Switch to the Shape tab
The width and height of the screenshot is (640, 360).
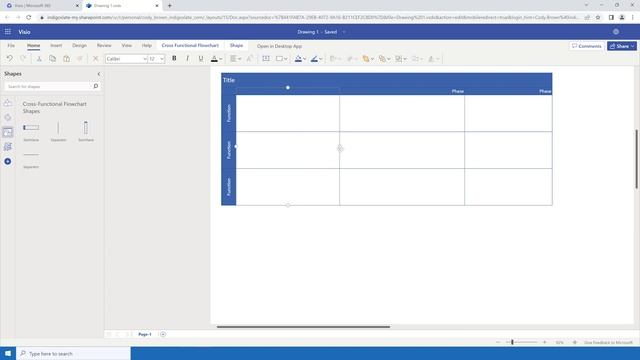(x=236, y=46)
